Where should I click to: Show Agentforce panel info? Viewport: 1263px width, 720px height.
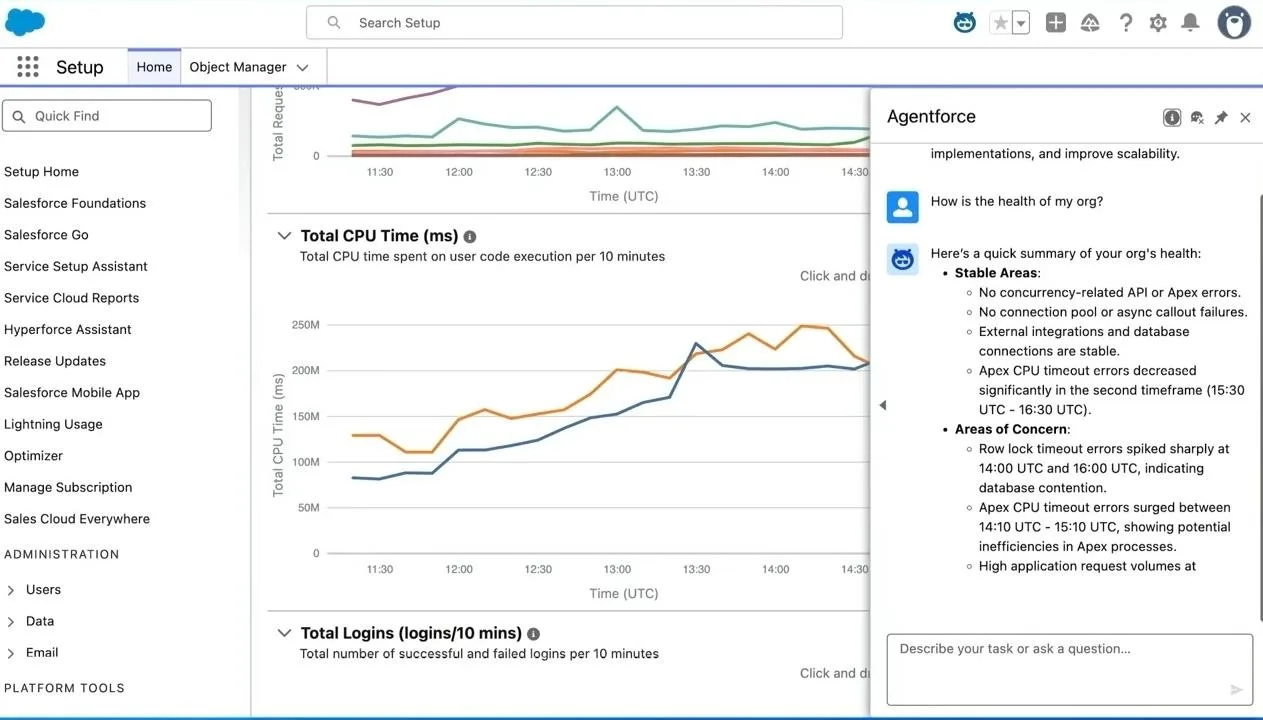[1172, 118]
